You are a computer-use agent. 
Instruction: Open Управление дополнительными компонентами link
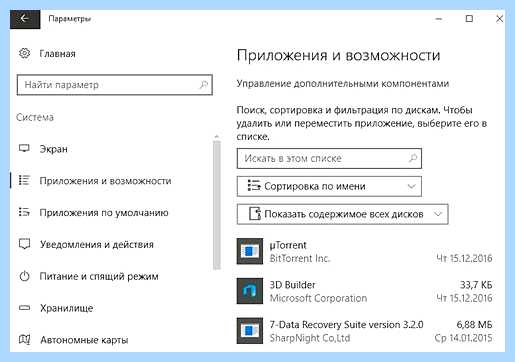click(x=343, y=83)
